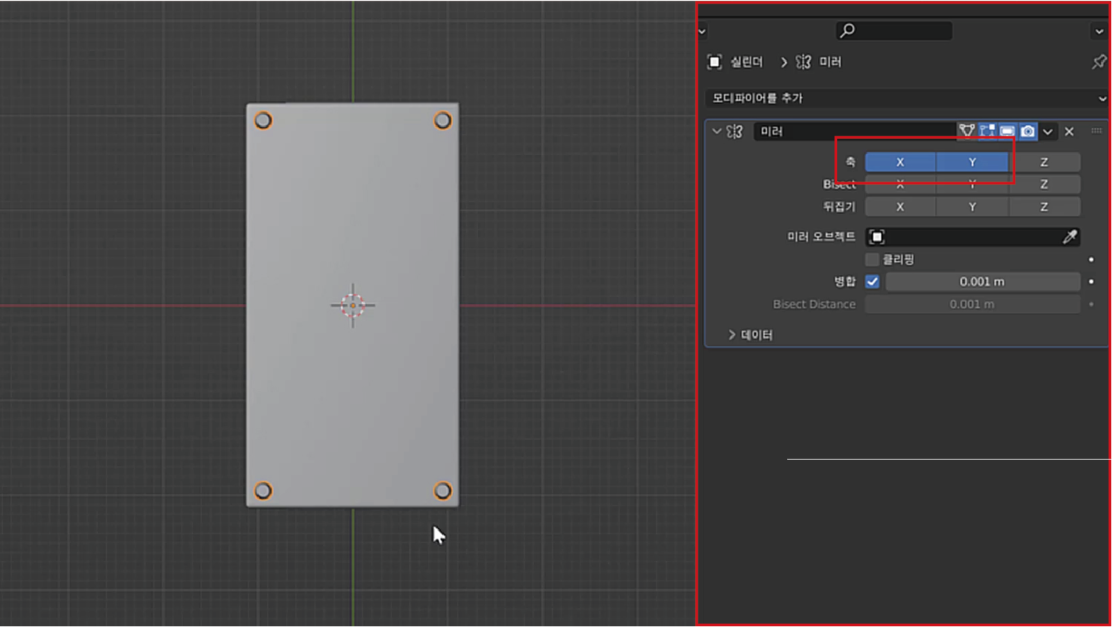Click 3D cursor at viewport center

pos(353,305)
